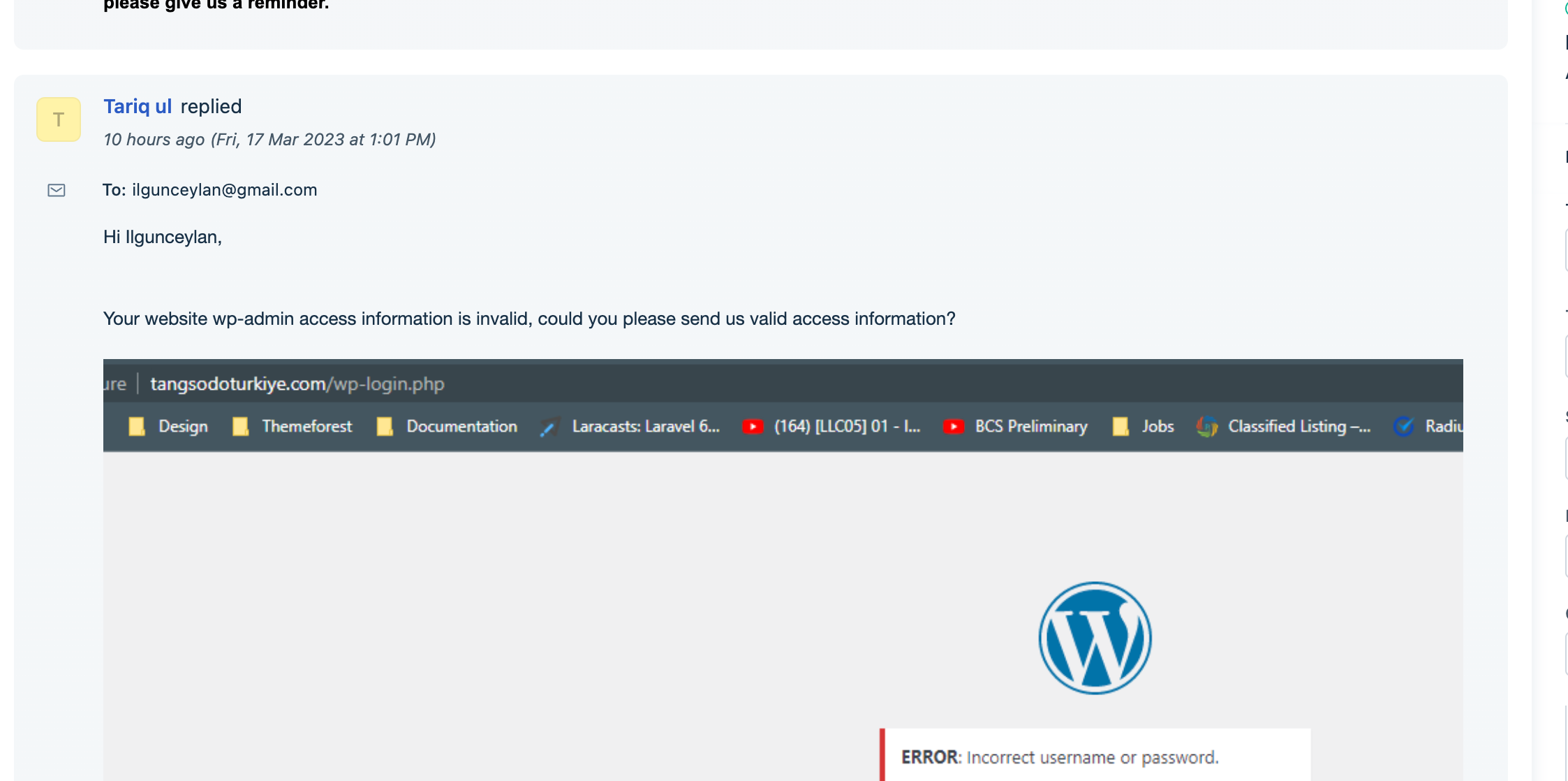Click the envelope email icon

(57, 190)
